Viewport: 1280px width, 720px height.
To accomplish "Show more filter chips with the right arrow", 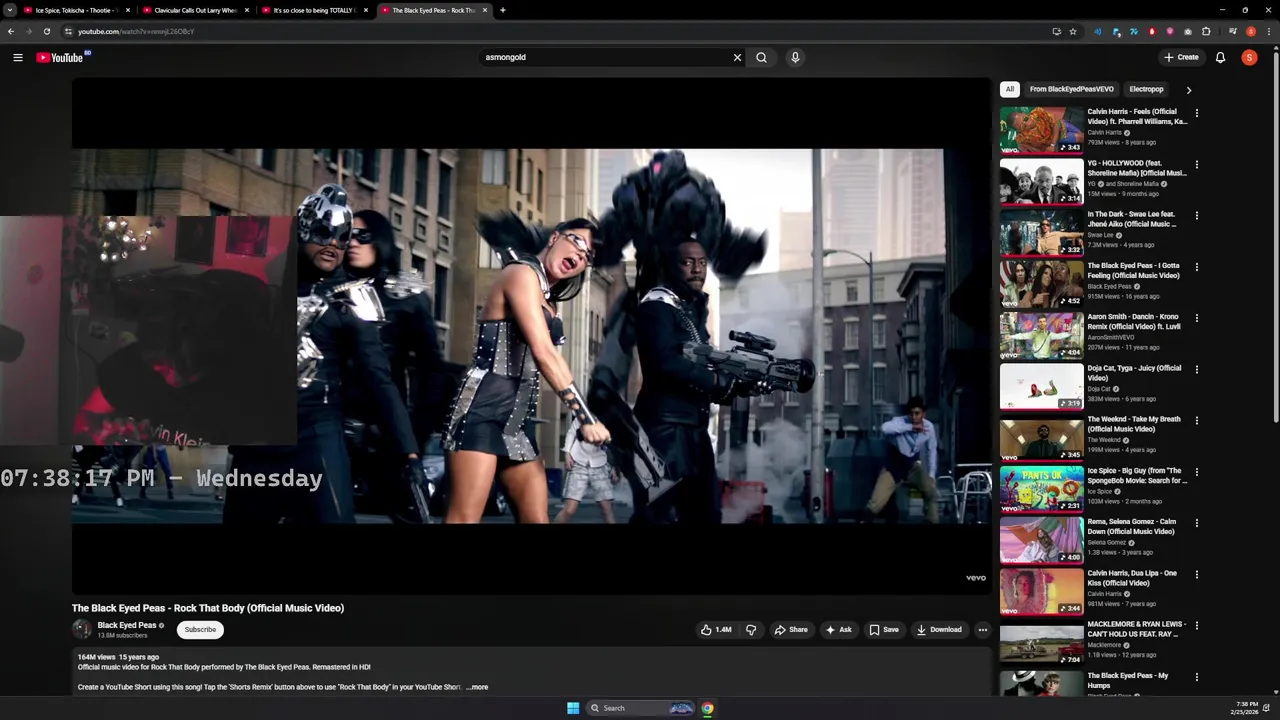I will (x=1188, y=90).
